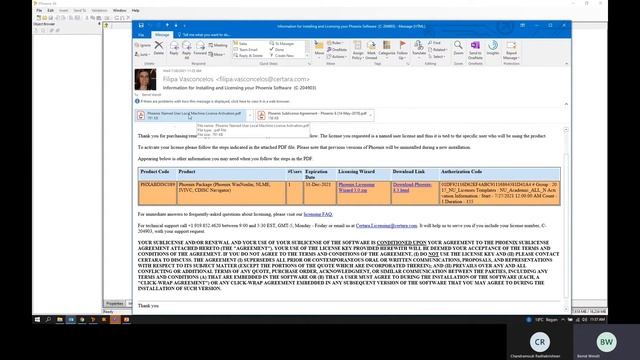Click the Download Phoenix link

tap(412, 187)
